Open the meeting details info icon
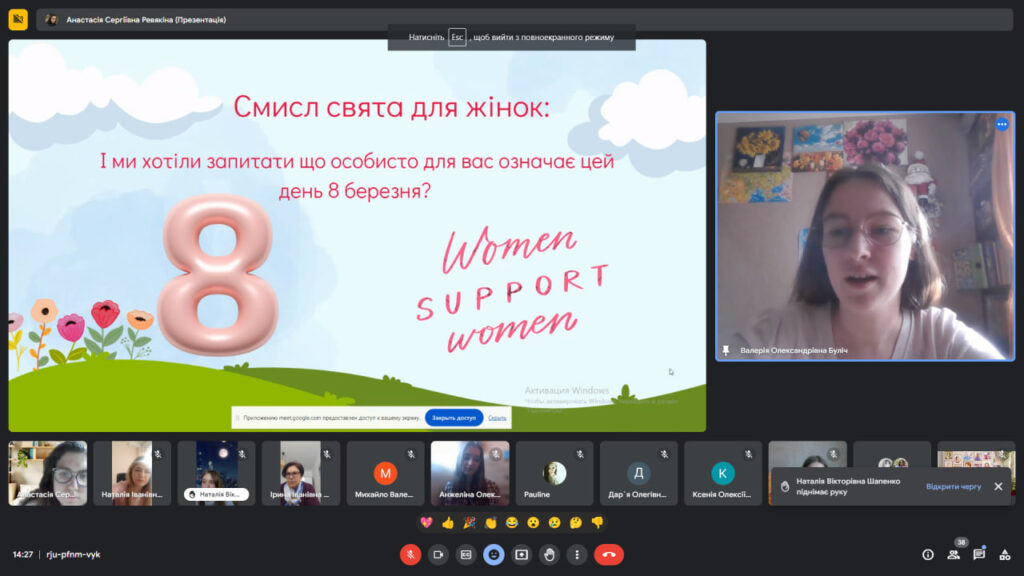The width and height of the screenshot is (1024, 576). (927, 554)
